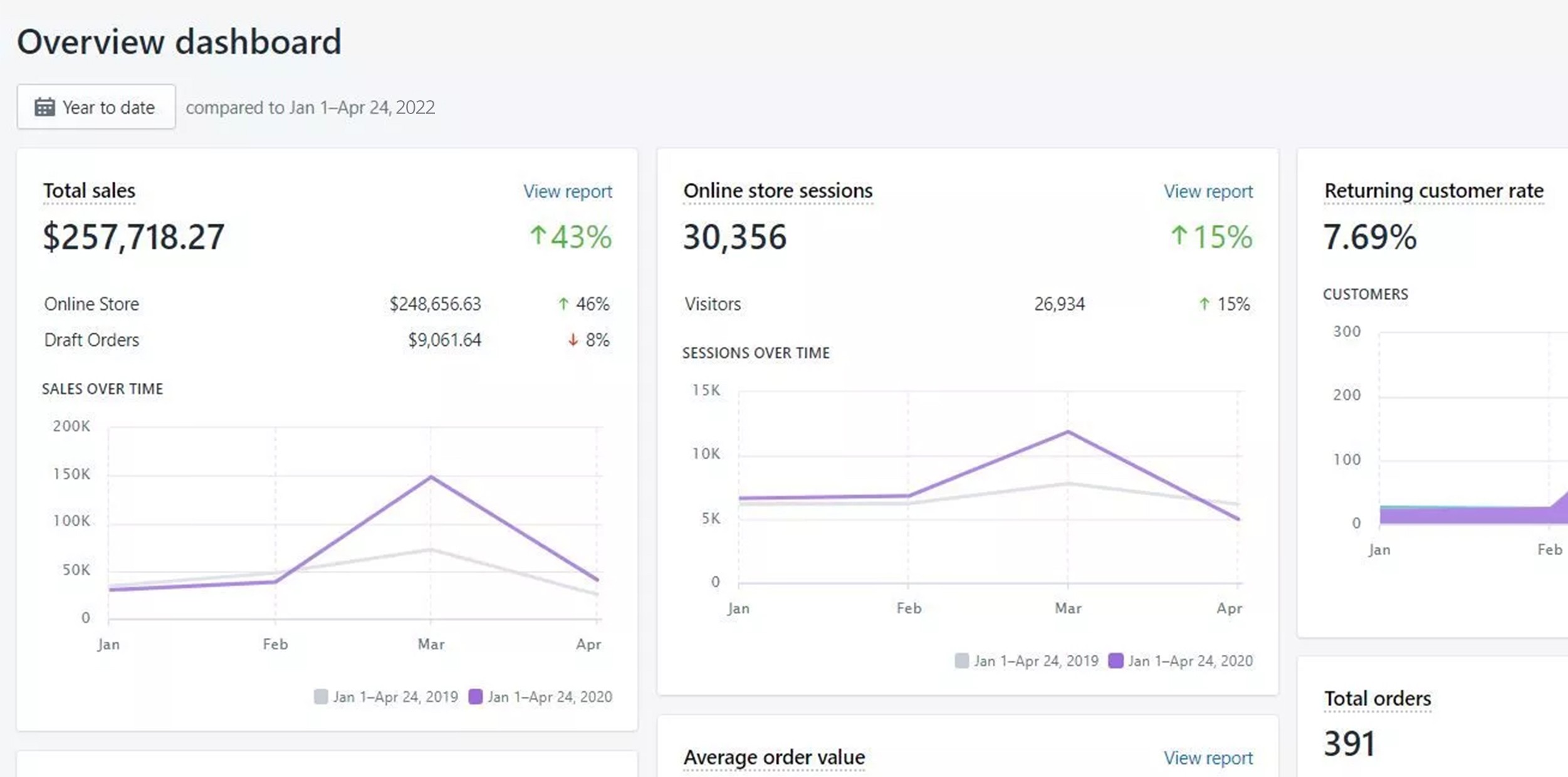The height and width of the screenshot is (777, 1568).
Task: Click the Visitors count in sessions card
Action: click(1060, 304)
